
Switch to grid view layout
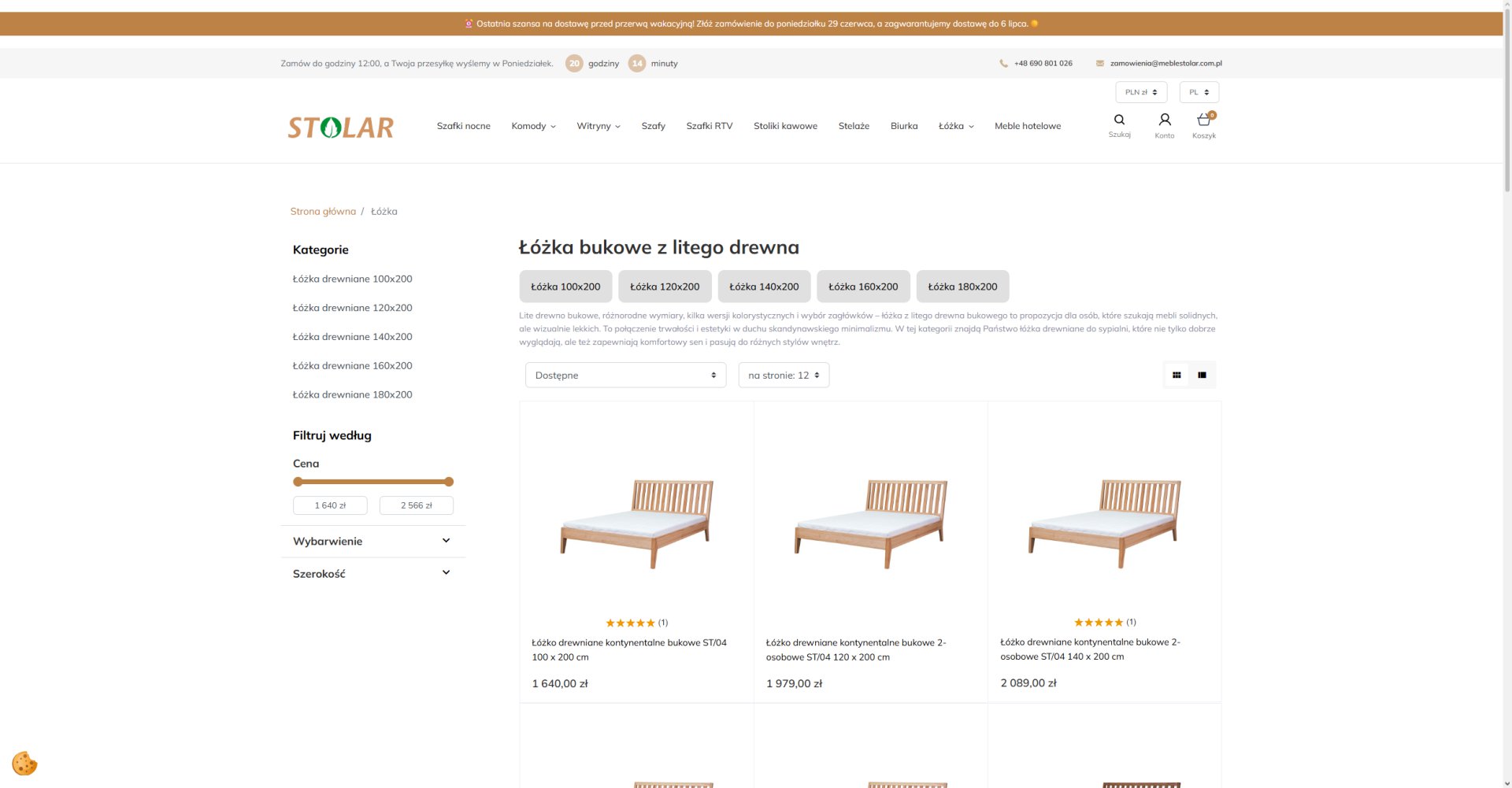(x=1177, y=375)
